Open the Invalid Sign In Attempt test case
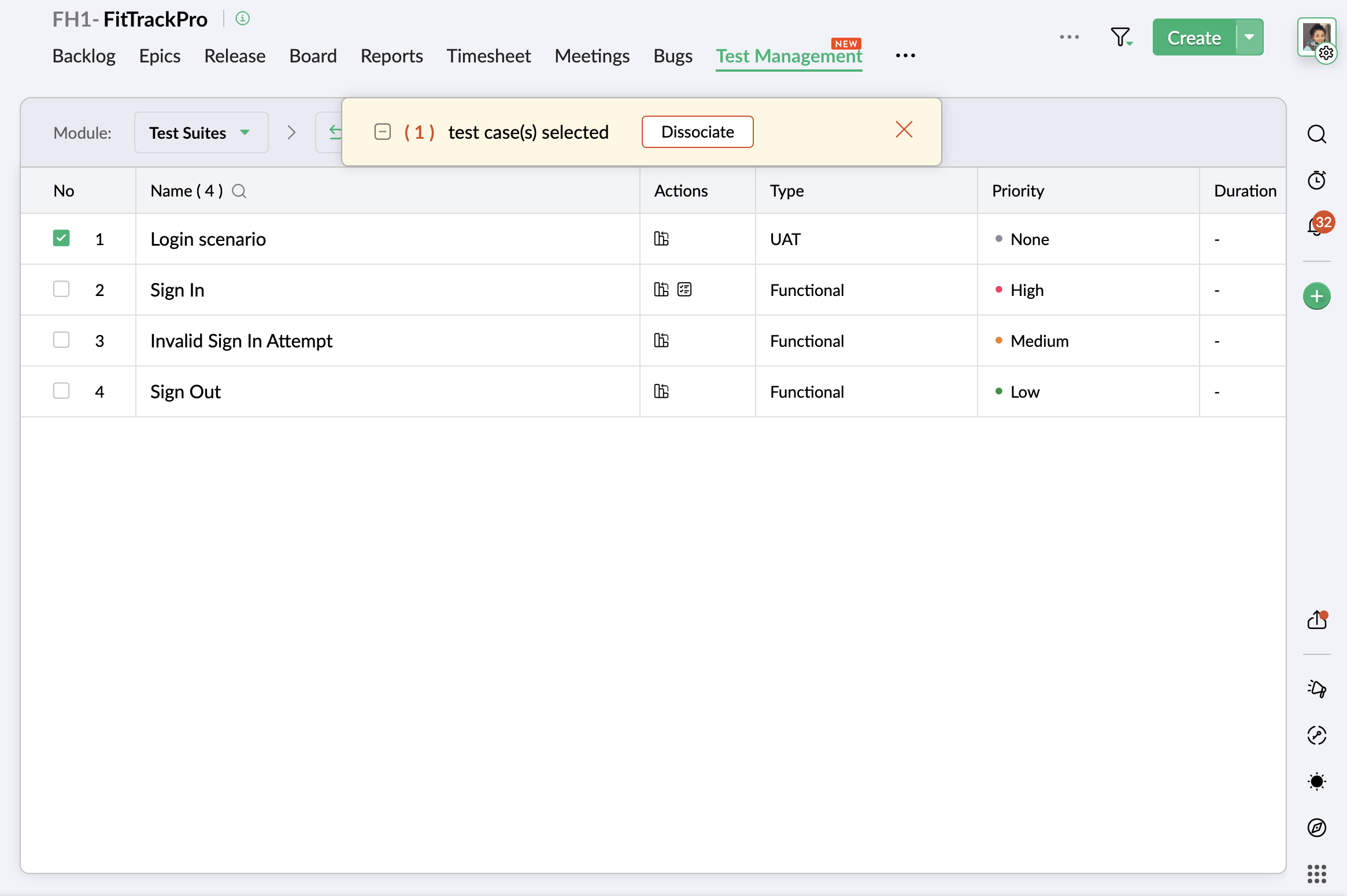Screen dimensions: 1347x896 click(241, 341)
